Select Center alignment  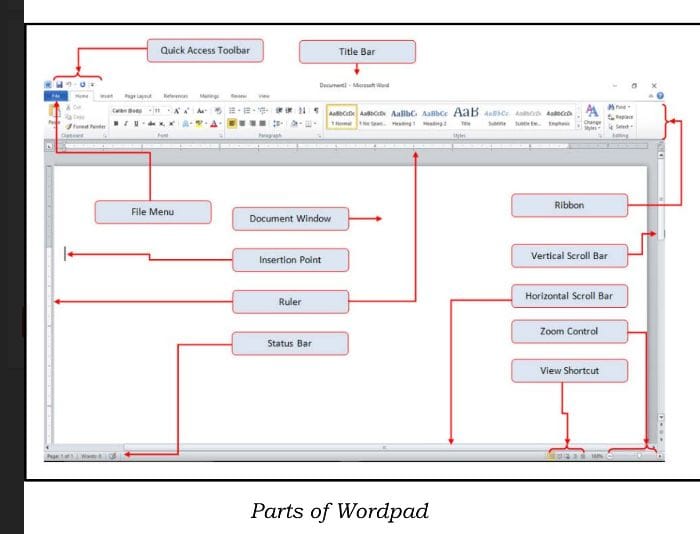click(242, 124)
